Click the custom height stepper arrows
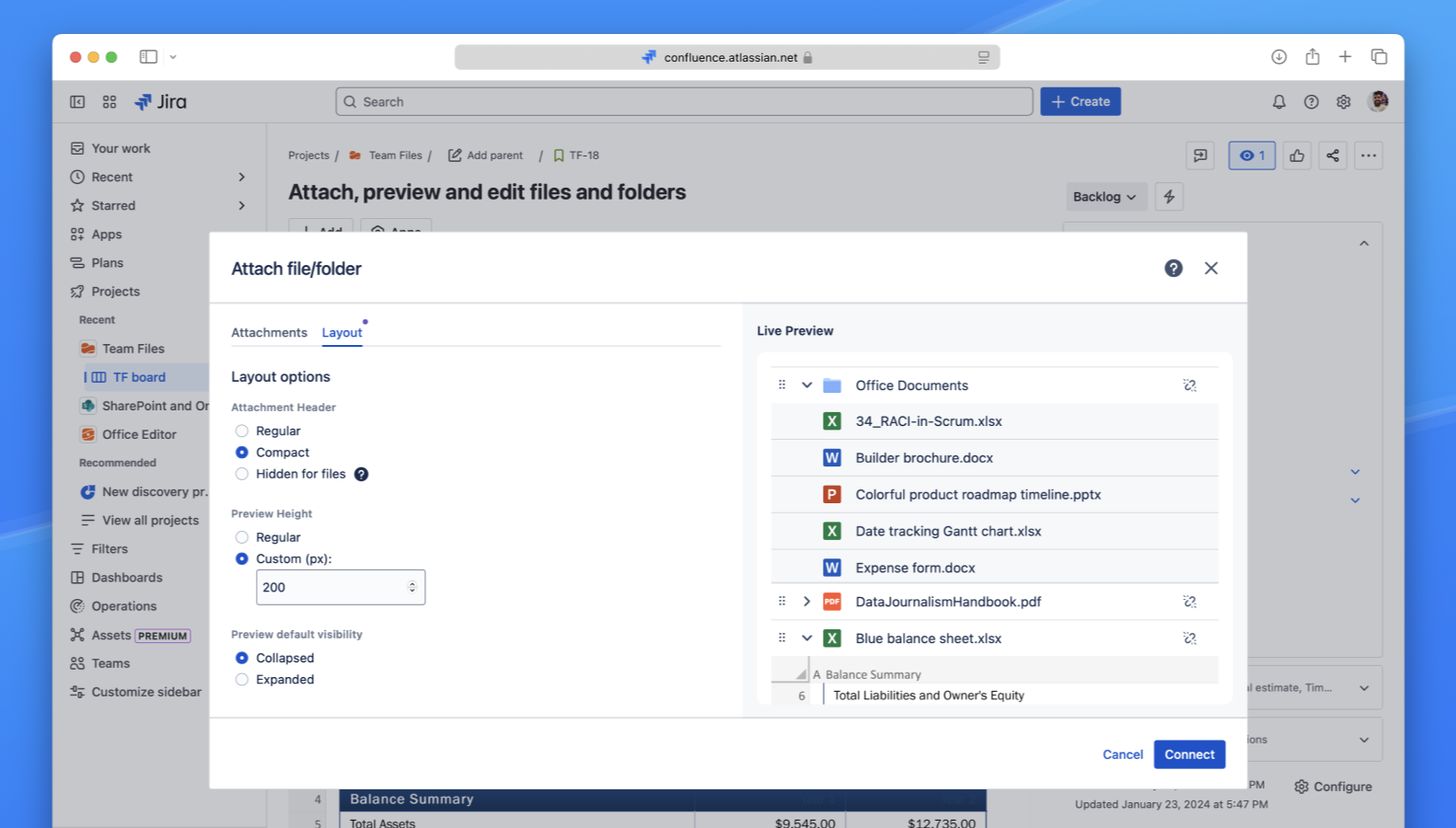Screen dimensions: 1456x828 412,587
